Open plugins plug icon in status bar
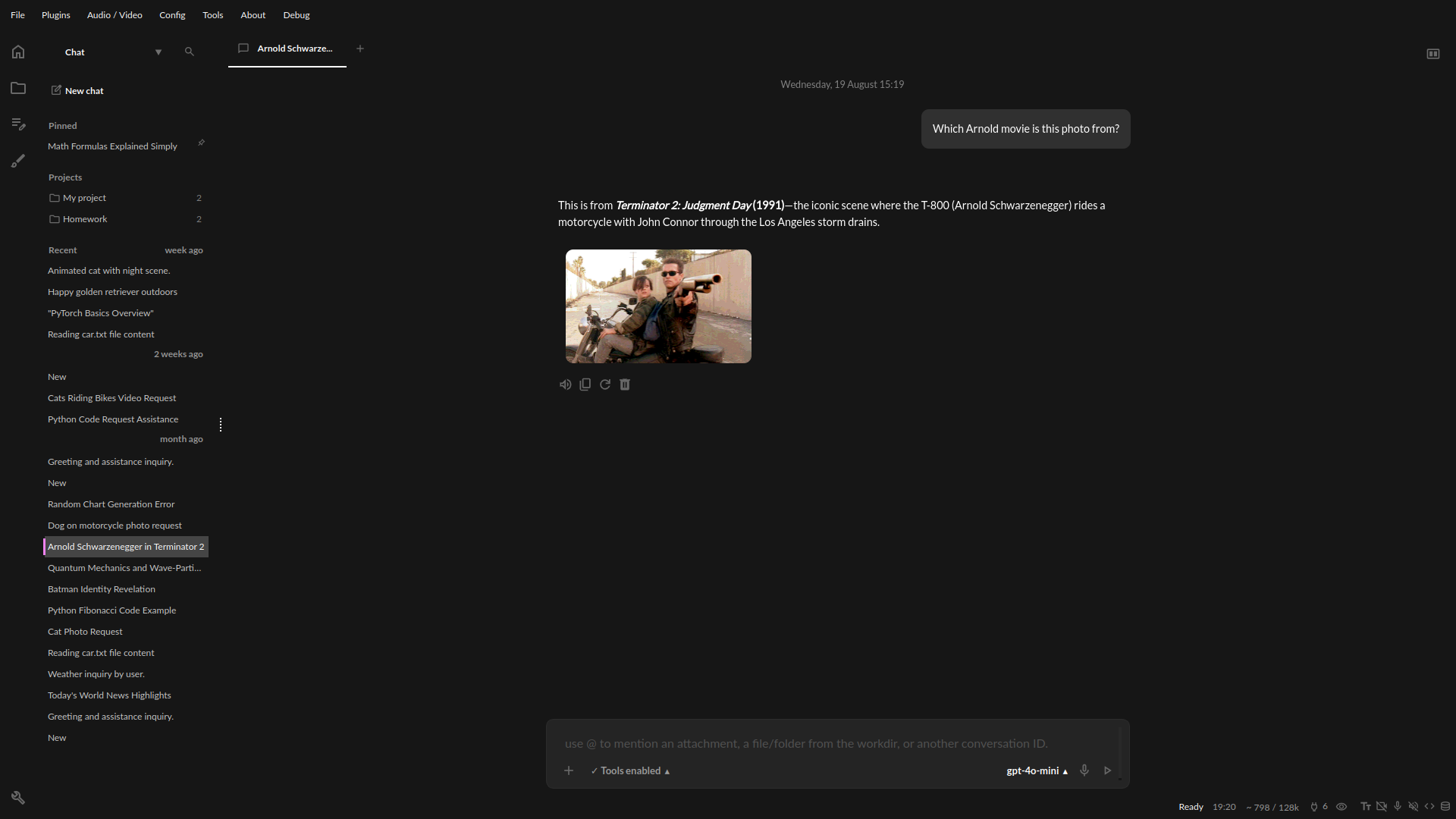This screenshot has width=1456, height=819. 1314,807
